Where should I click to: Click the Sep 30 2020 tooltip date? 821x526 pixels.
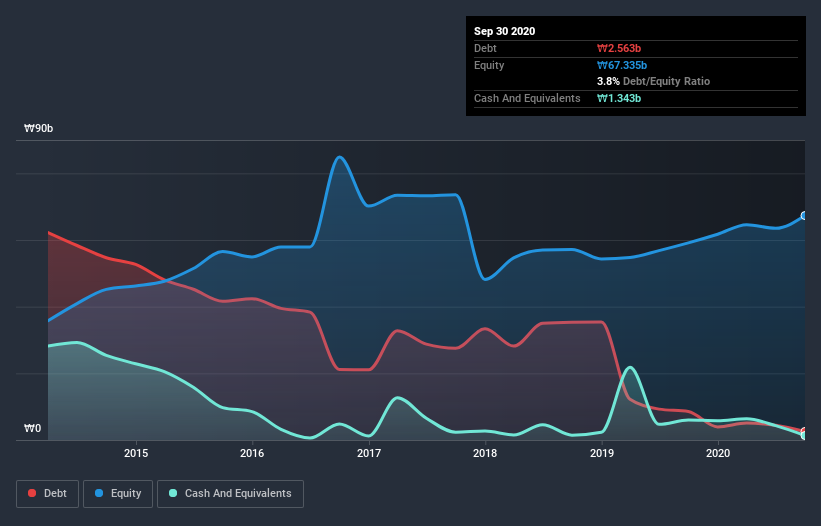[504, 31]
